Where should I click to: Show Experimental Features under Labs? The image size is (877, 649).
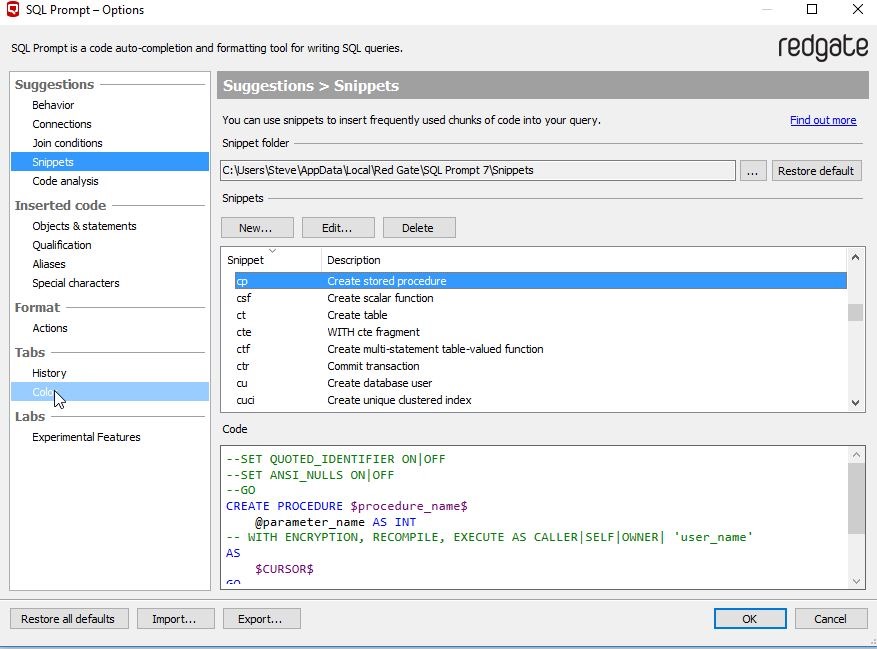(x=86, y=437)
